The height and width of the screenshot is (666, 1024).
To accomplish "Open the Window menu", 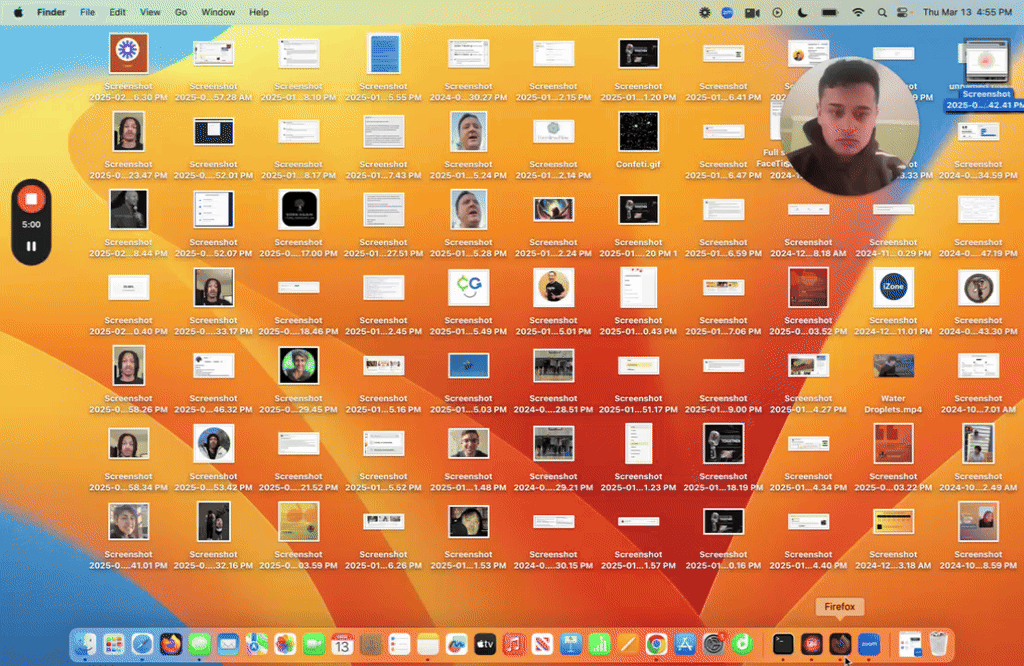I will (x=217, y=12).
